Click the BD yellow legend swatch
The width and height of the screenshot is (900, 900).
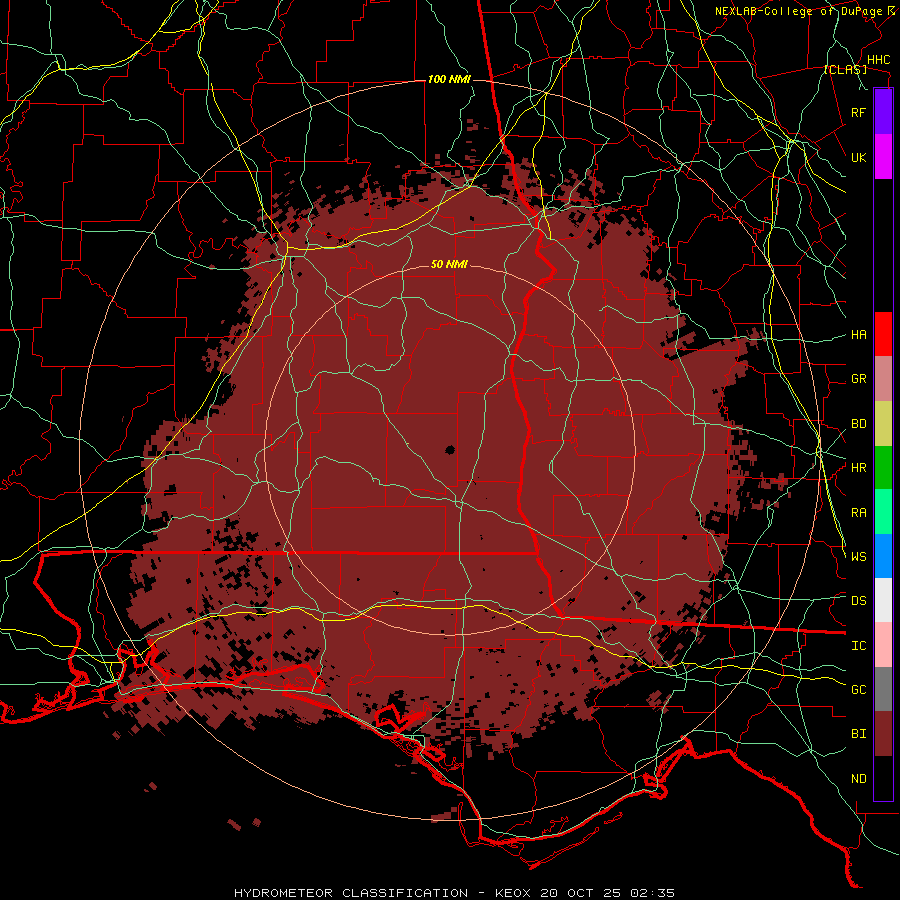883,424
